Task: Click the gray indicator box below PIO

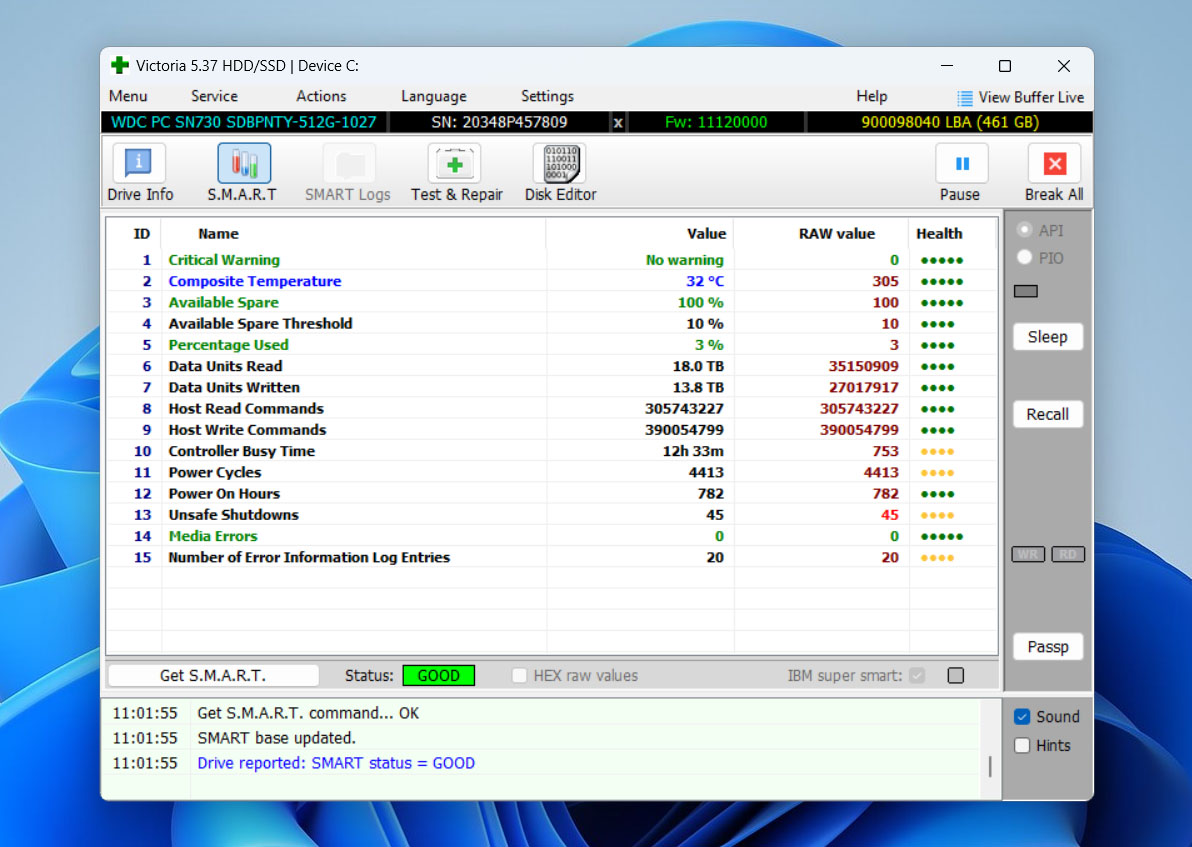Action: 1026,291
